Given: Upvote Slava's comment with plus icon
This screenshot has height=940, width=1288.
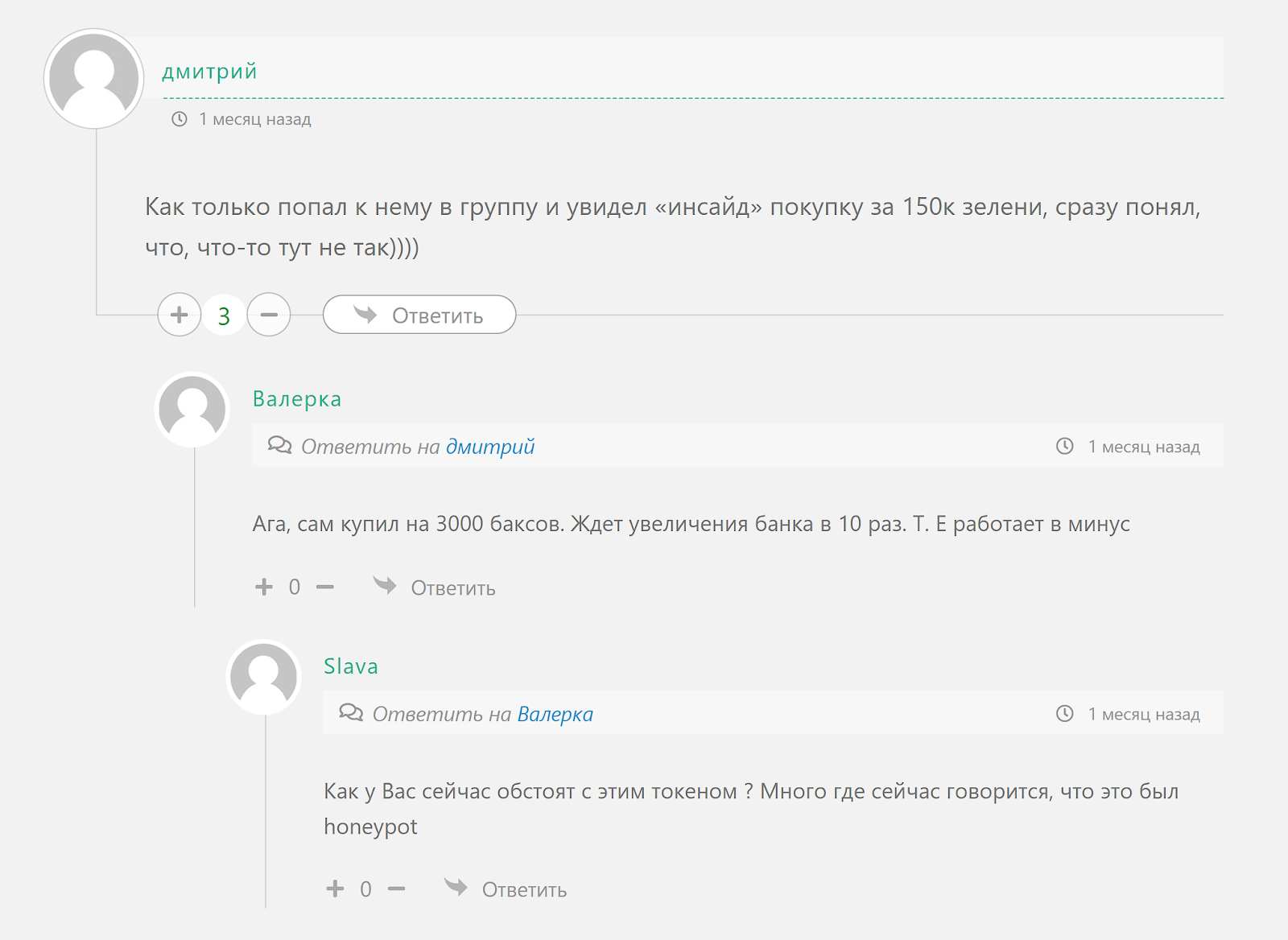Looking at the screenshot, I should pyautogui.click(x=335, y=888).
